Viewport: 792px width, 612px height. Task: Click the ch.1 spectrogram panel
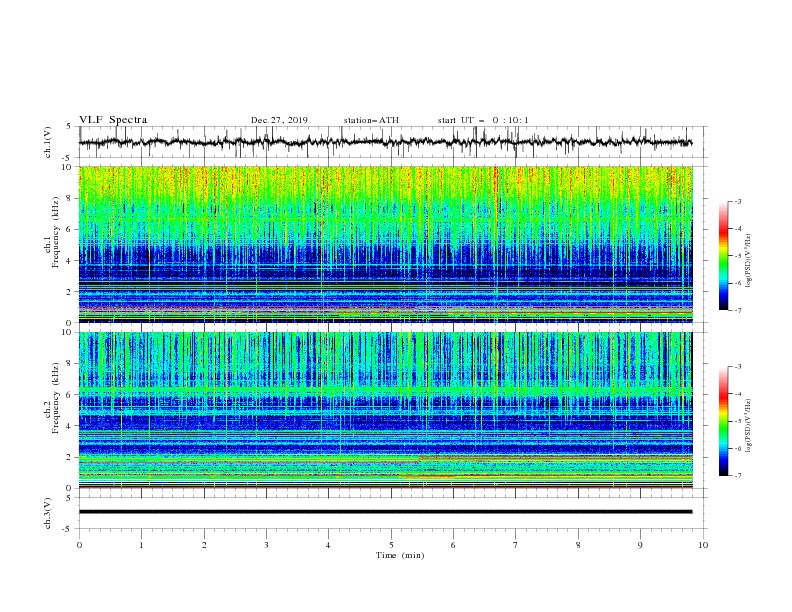click(x=385, y=244)
